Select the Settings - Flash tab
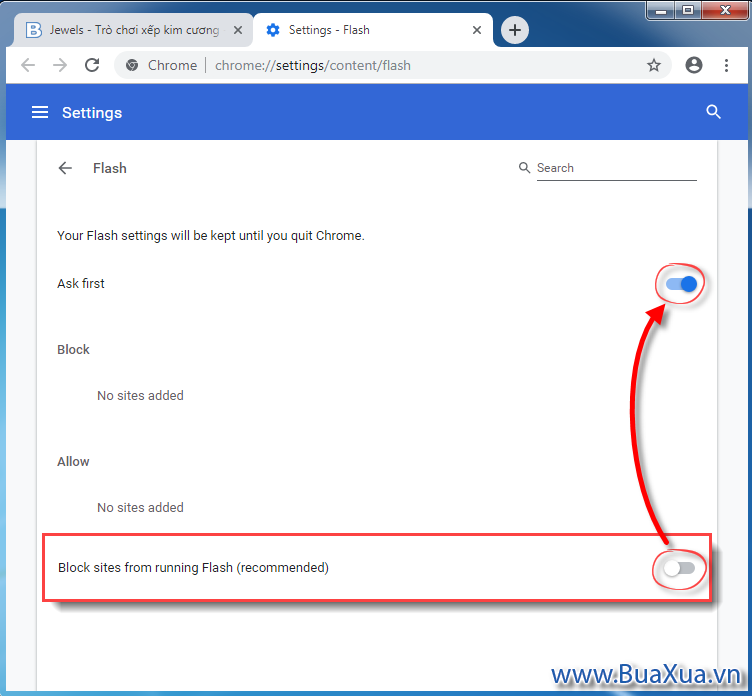The image size is (752, 696). (373, 30)
